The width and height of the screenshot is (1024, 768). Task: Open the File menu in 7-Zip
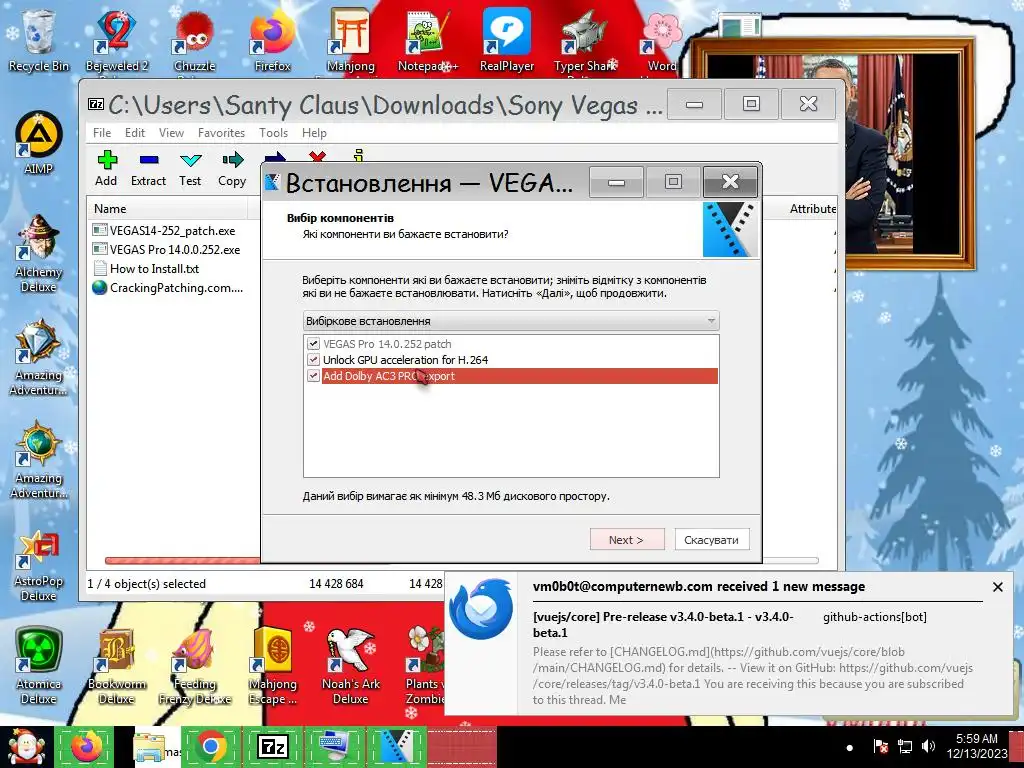click(102, 133)
